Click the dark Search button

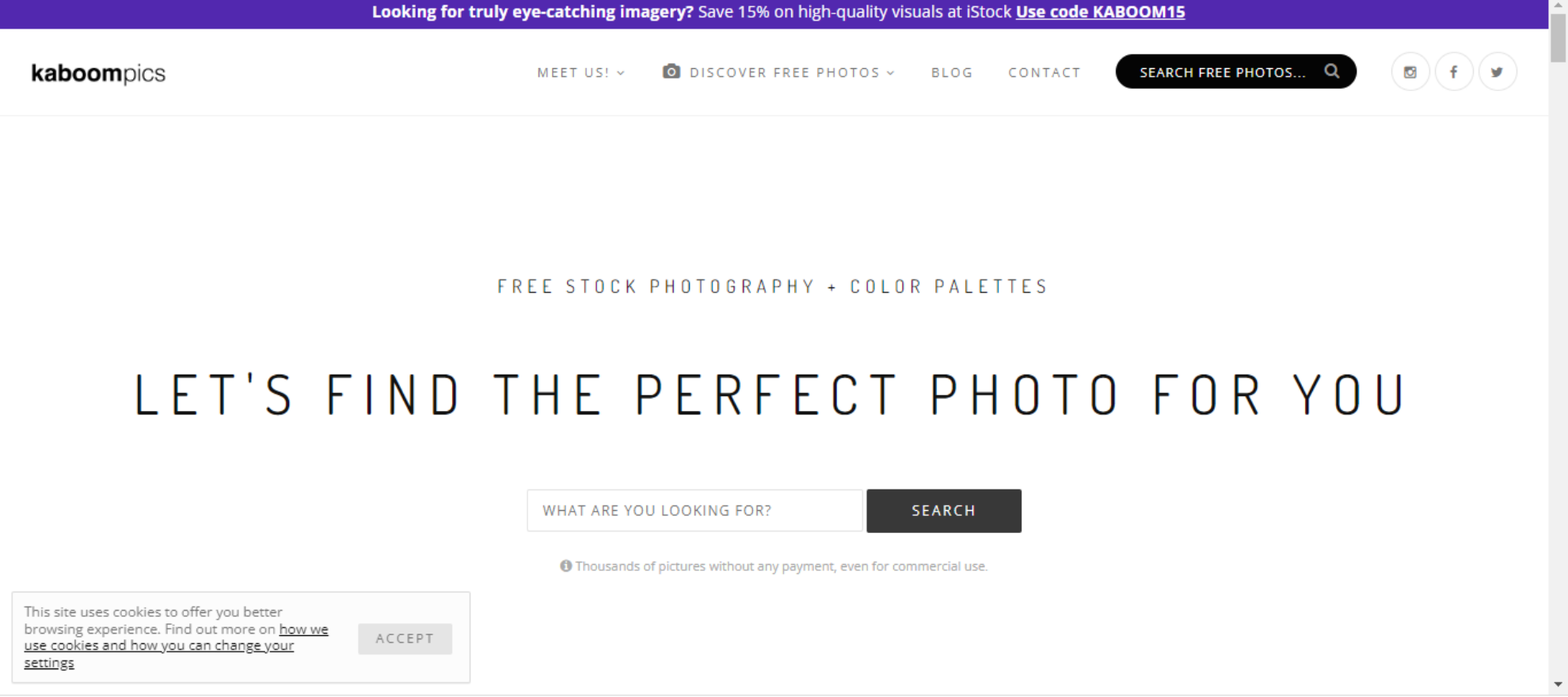coord(944,511)
